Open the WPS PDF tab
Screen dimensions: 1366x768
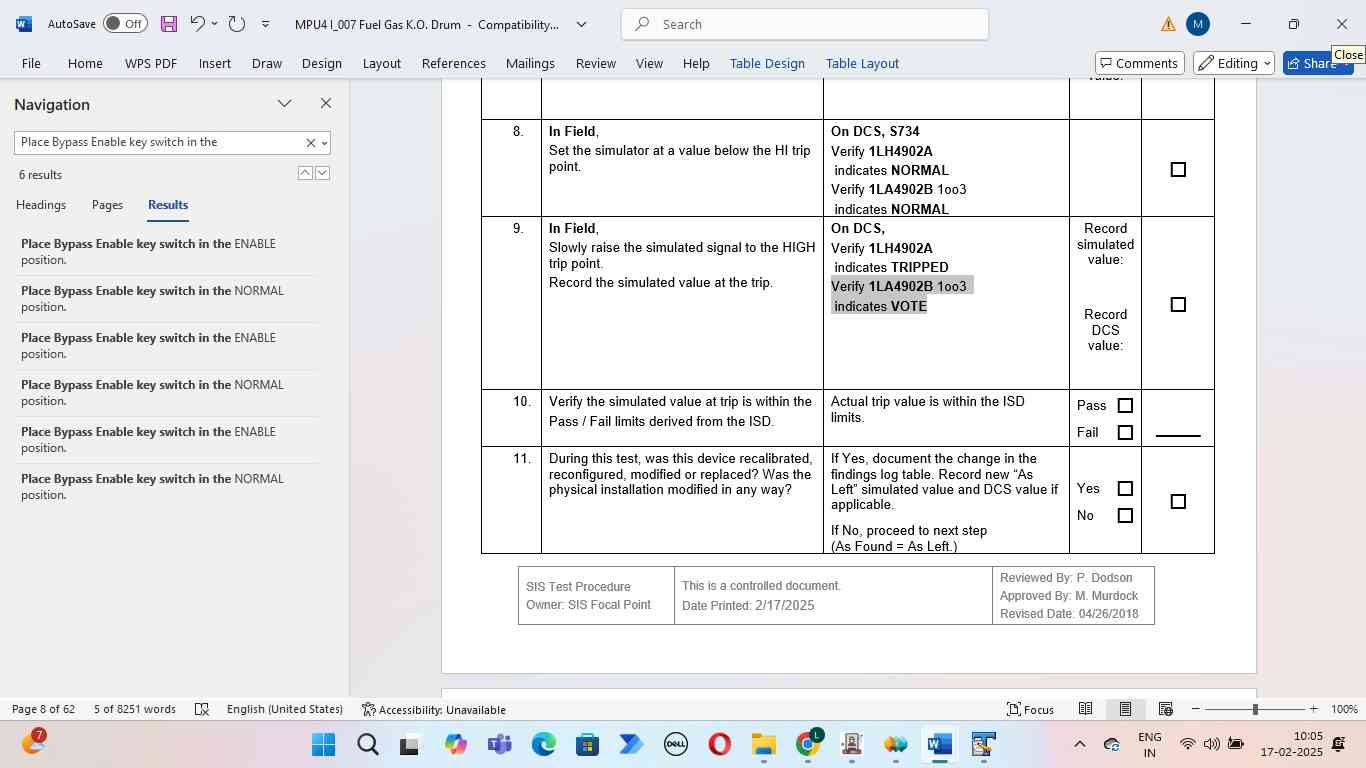coord(151,63)
